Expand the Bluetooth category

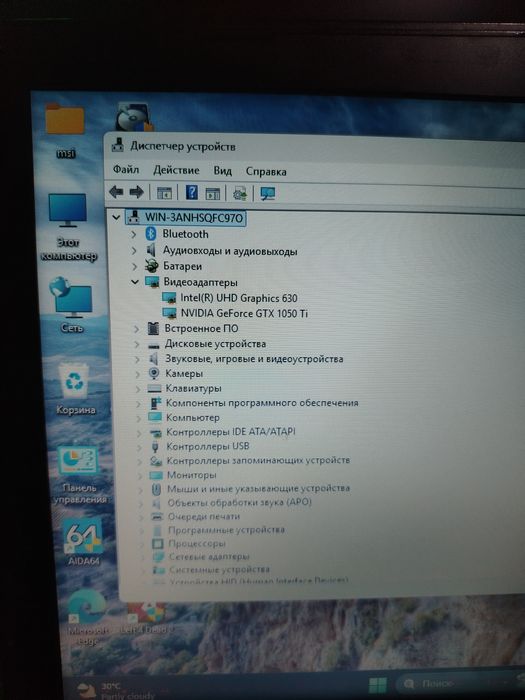click(133, 234)
